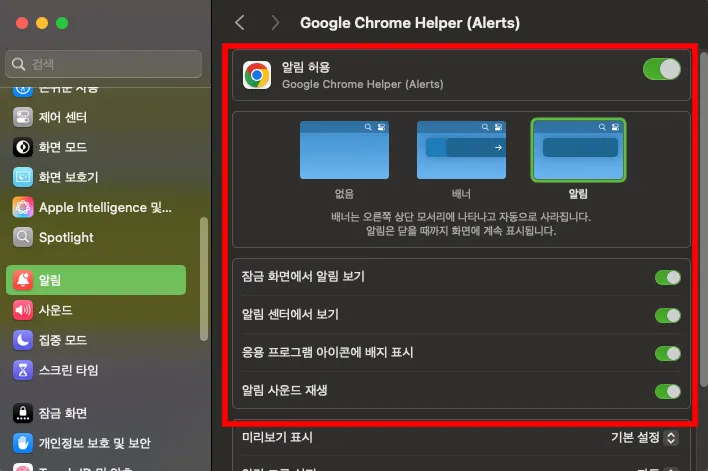Viewport: 708px width, 471px height.
Task: Select 집중 모드 text in sidebar
Action: (x=63, y=340)
